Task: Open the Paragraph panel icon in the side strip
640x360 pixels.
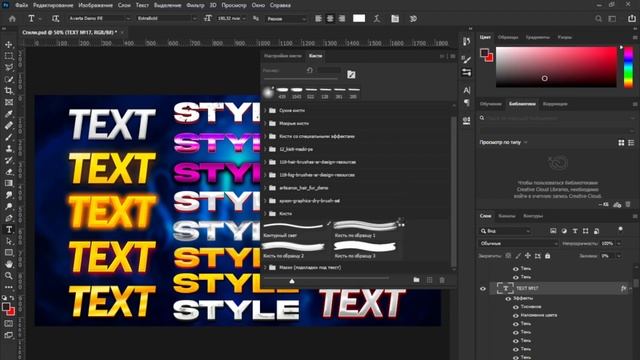Action: (467, 102)
